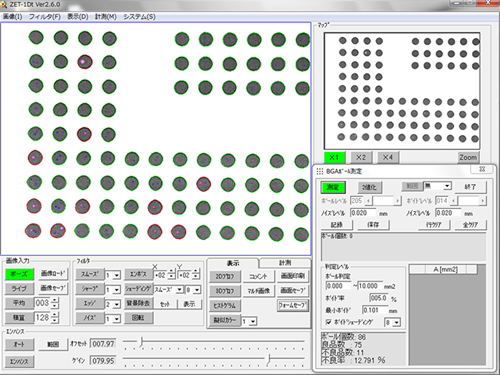
Task: Select the green X1 map magnification button
Action: click(x=334, y=157)
